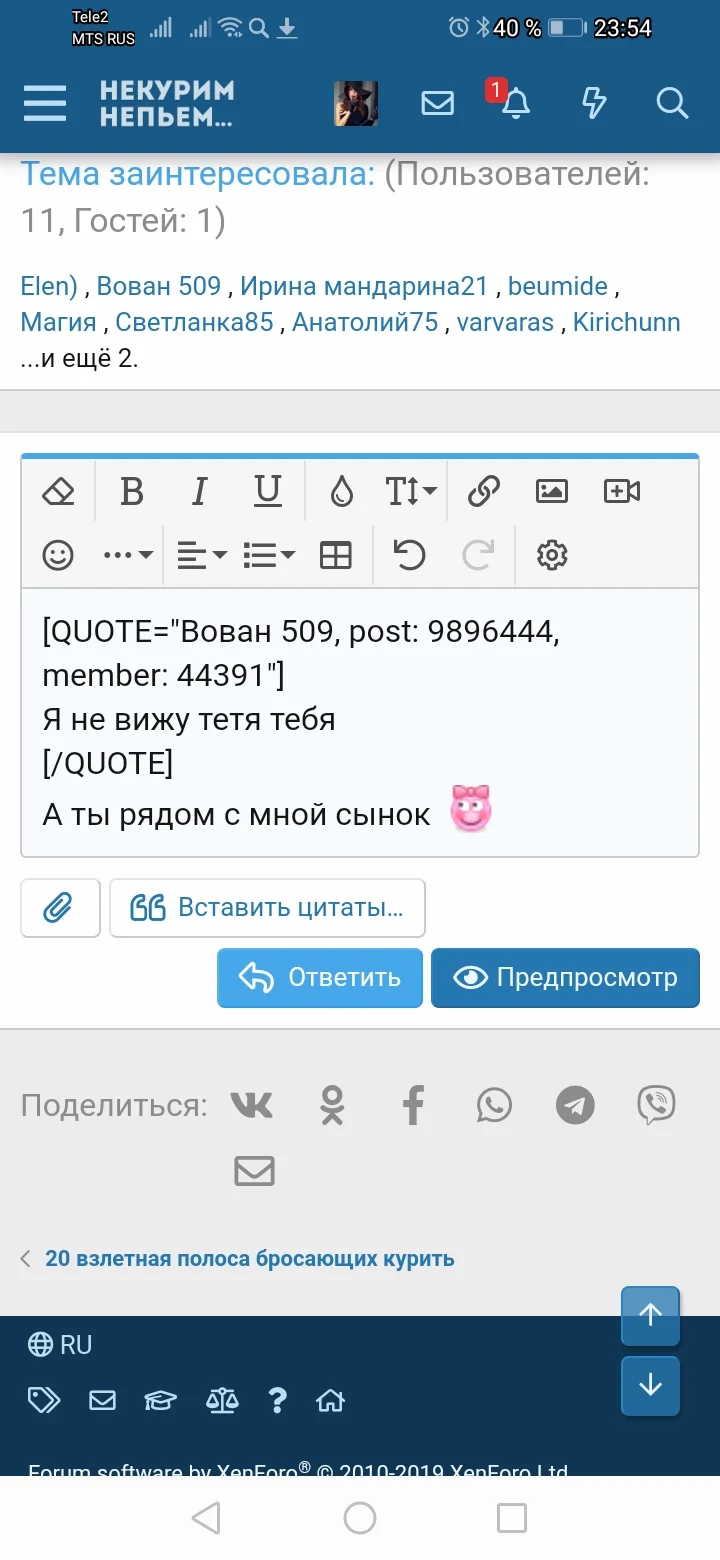Click inside the reply text area
The width and height of the screenshot is (720, 1560).
tap(360, 722)
